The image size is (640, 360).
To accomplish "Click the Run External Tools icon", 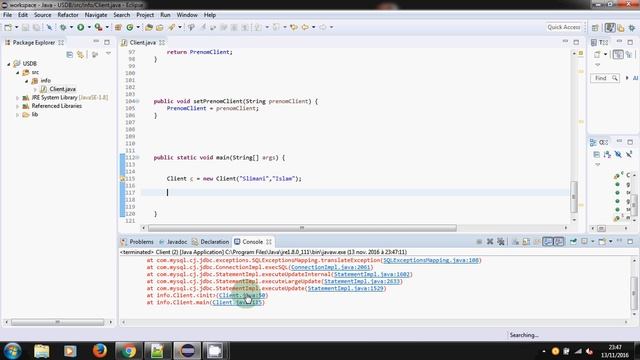I will tap(98, 27).
